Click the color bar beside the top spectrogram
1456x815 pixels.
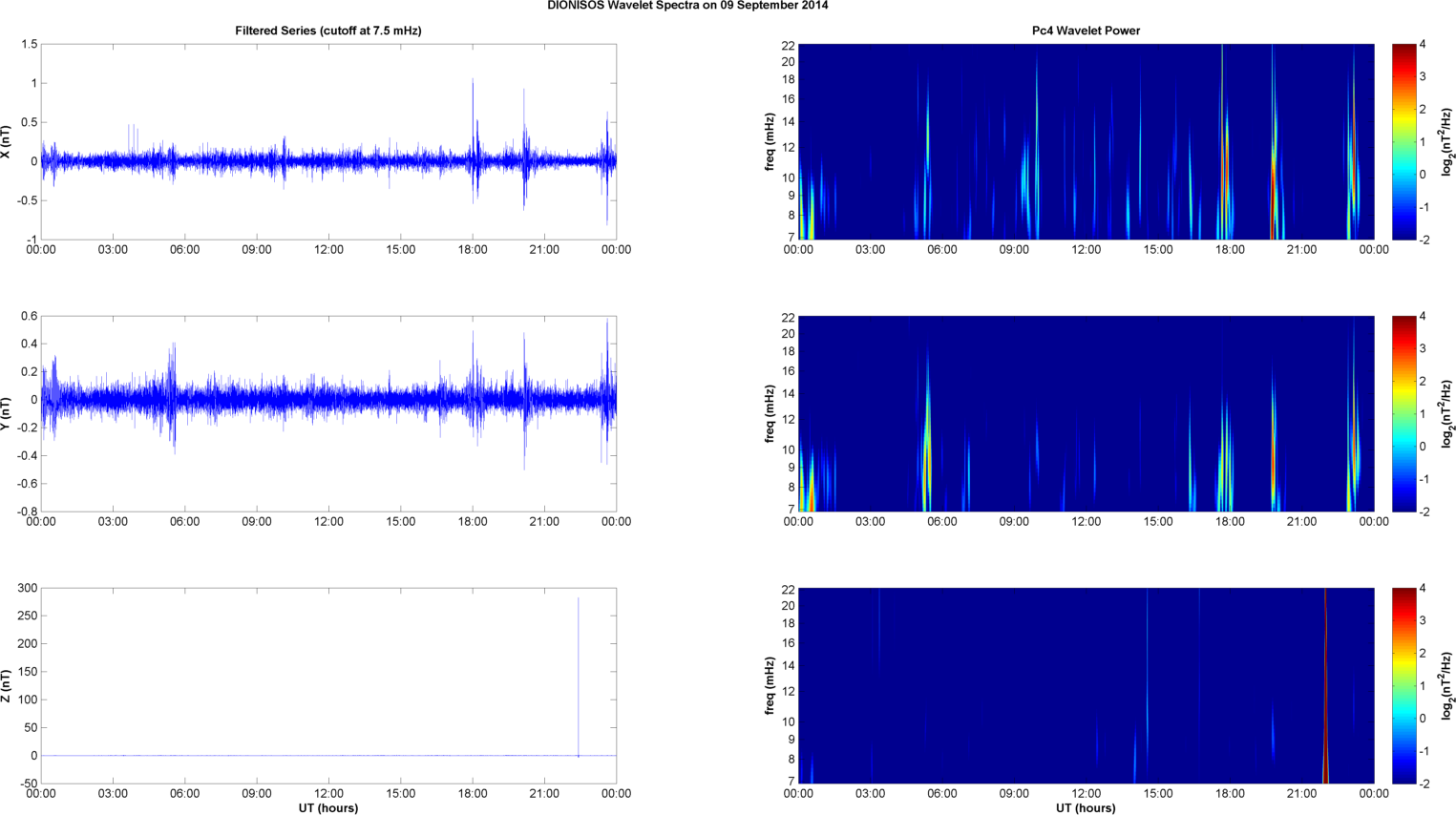coord(1403,142)
